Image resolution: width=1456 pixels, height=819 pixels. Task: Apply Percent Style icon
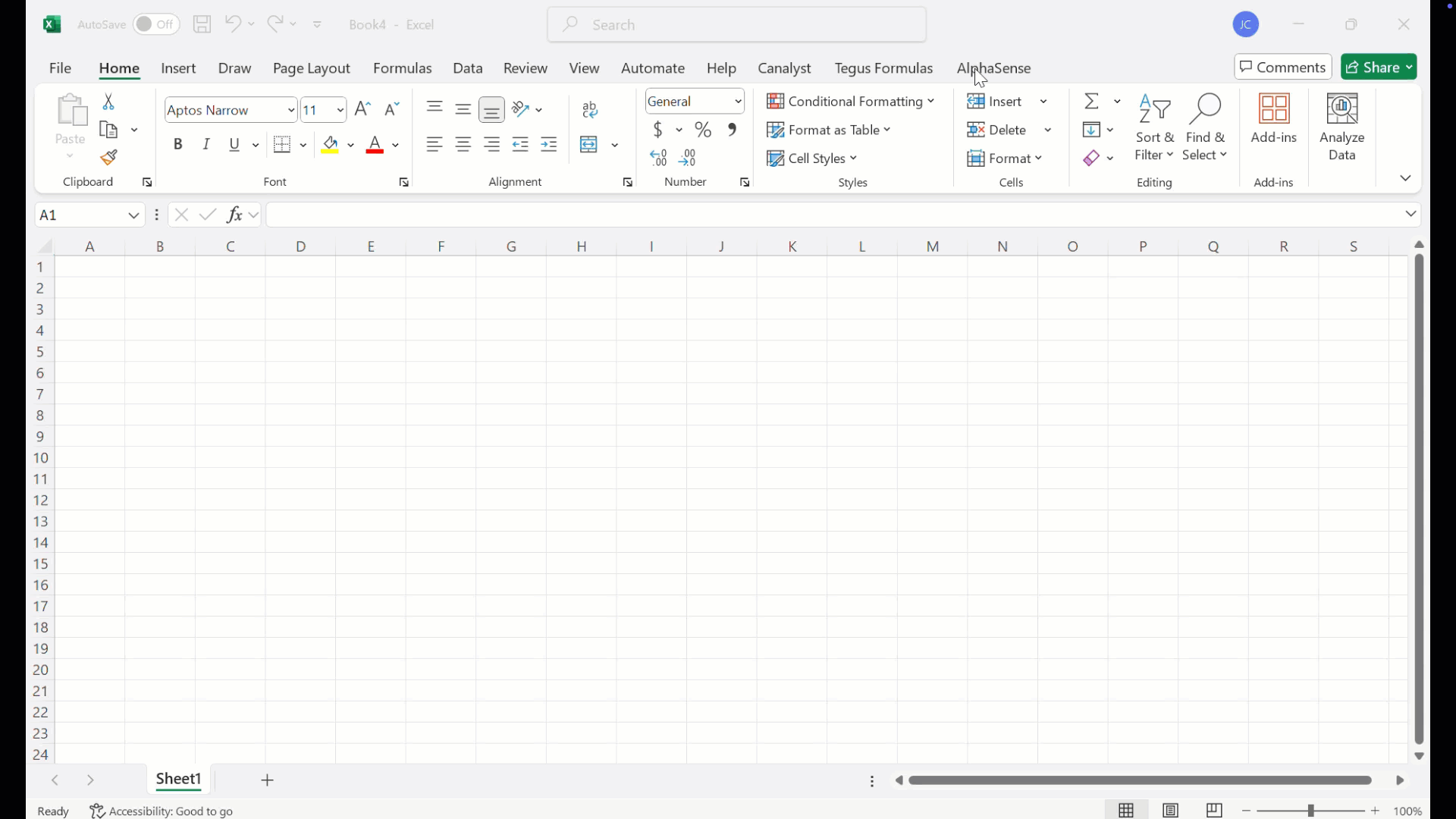[704, 130]
